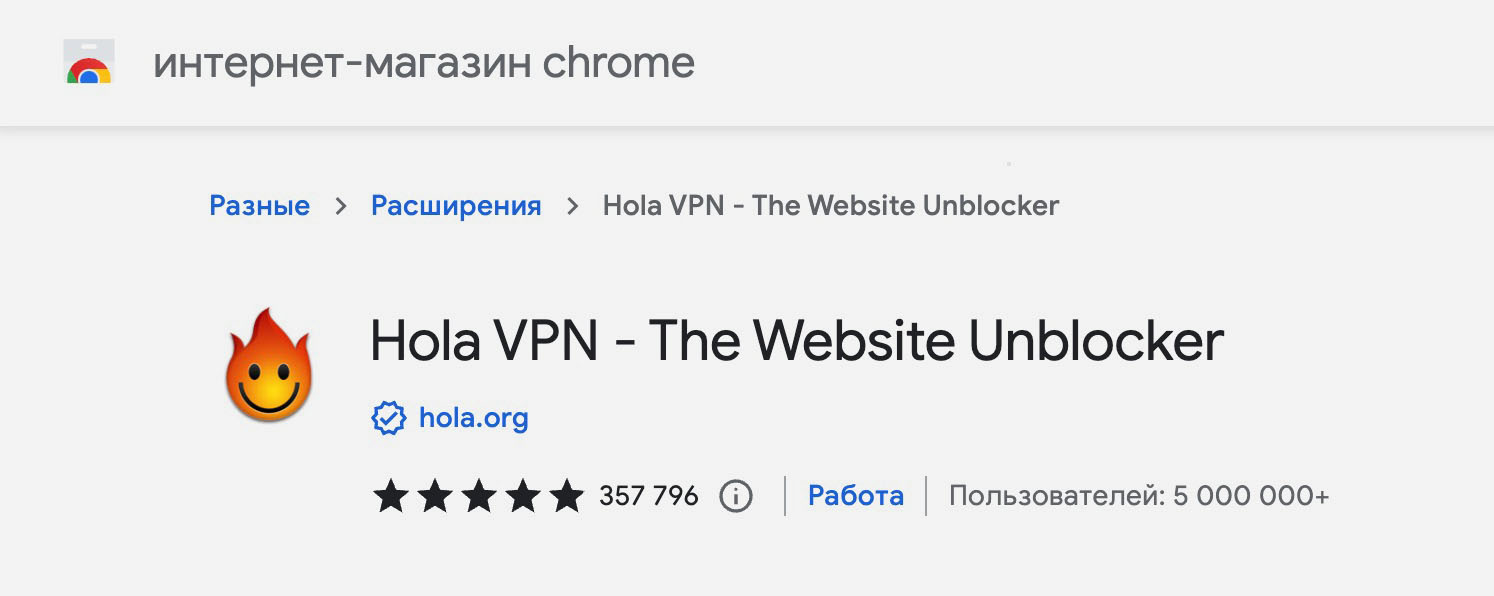The image size is (1494, 596).
Task: Open the 357 796 ratings count
Action: click(x=648, y=496)
